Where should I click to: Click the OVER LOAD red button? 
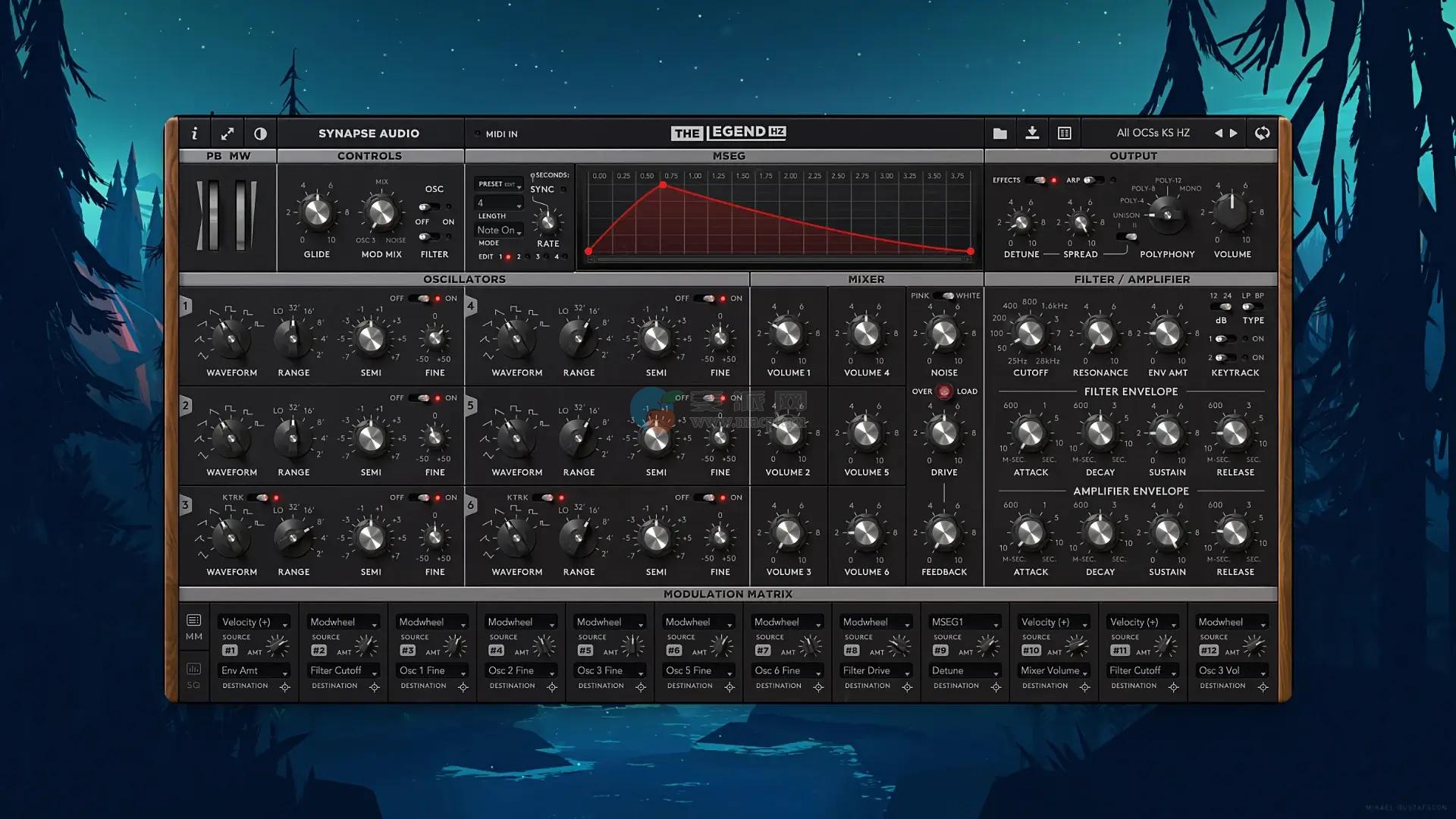[x=944, y=392]
